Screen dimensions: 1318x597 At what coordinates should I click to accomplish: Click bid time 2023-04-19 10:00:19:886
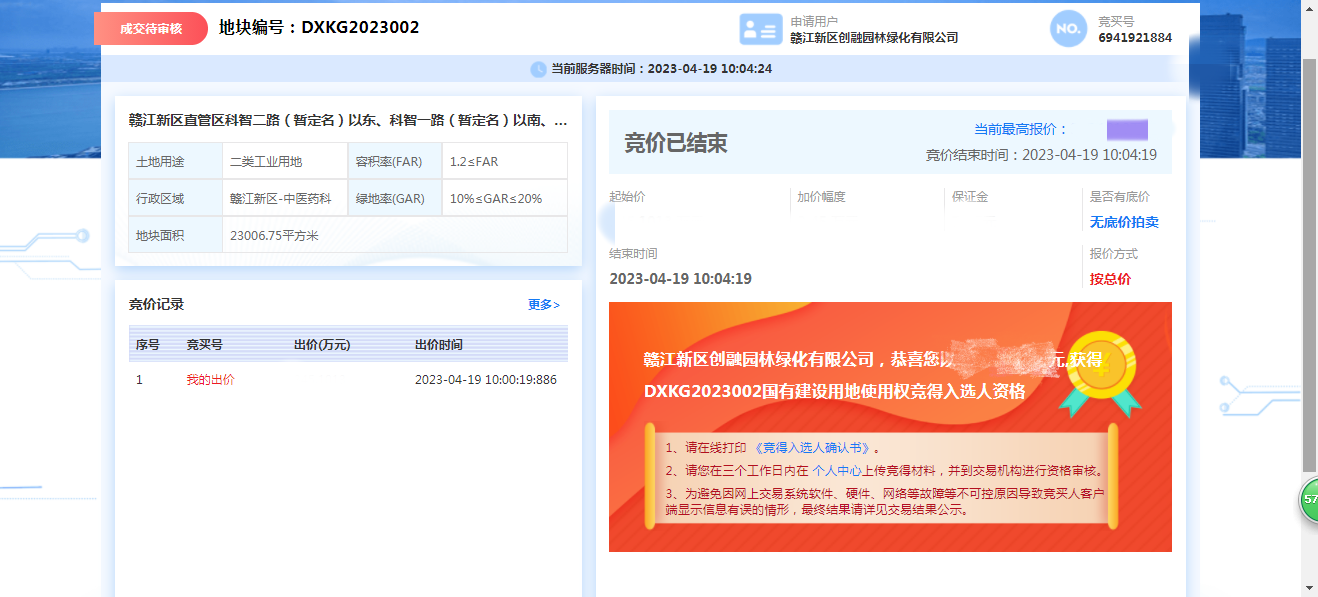pos(486,380)
